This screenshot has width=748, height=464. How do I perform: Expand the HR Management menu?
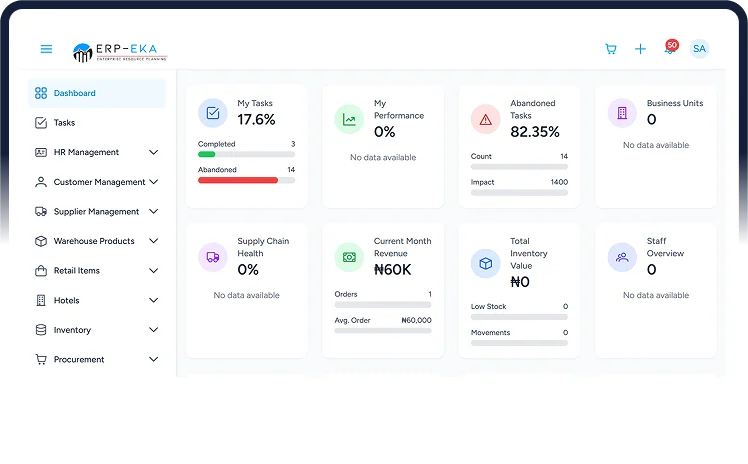click(x=153, y=152)
